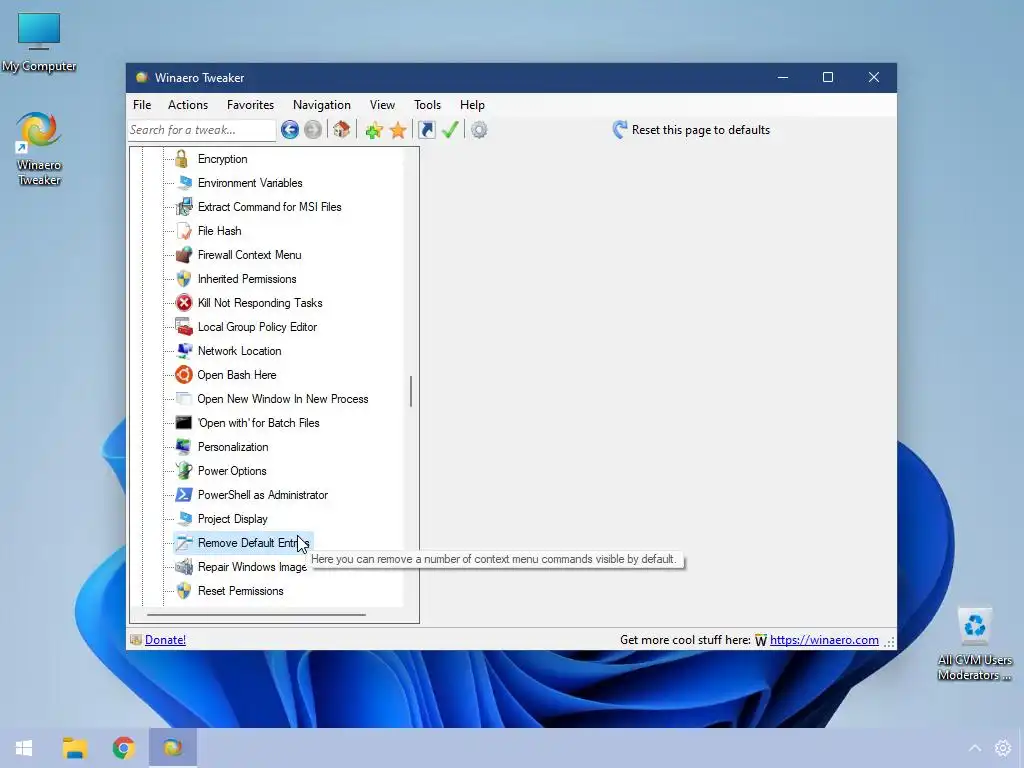Open the Tools menu
This screenshot has height=768, width=1024.
[x=427, y=104]
